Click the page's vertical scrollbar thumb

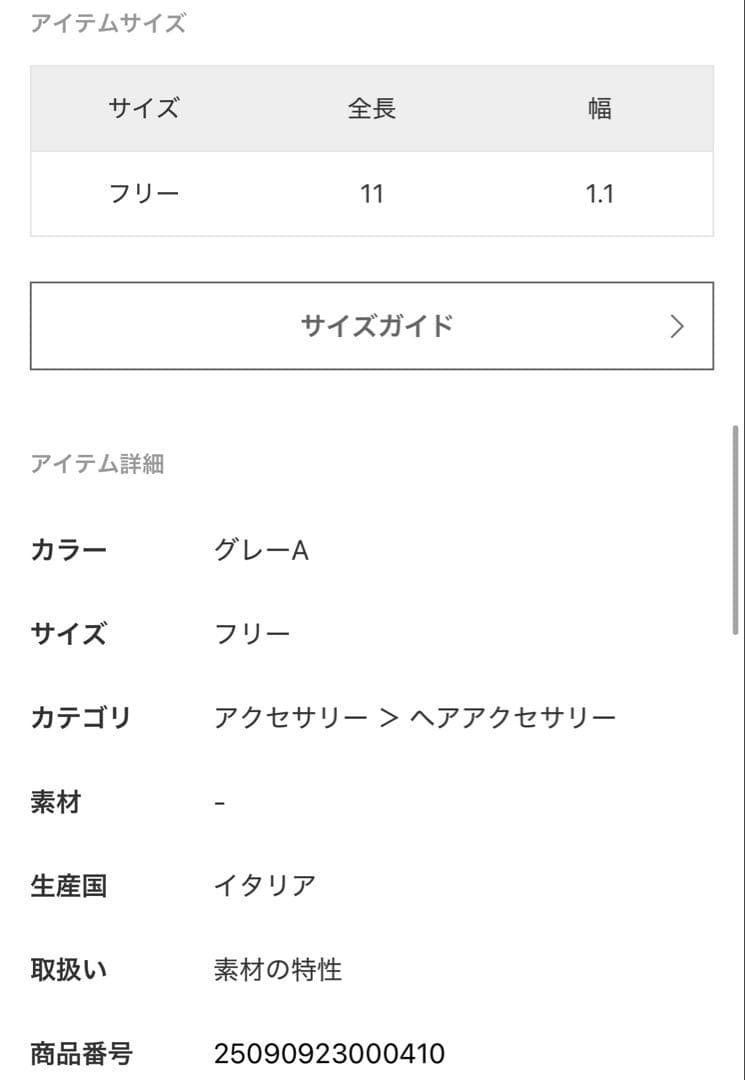736,530
